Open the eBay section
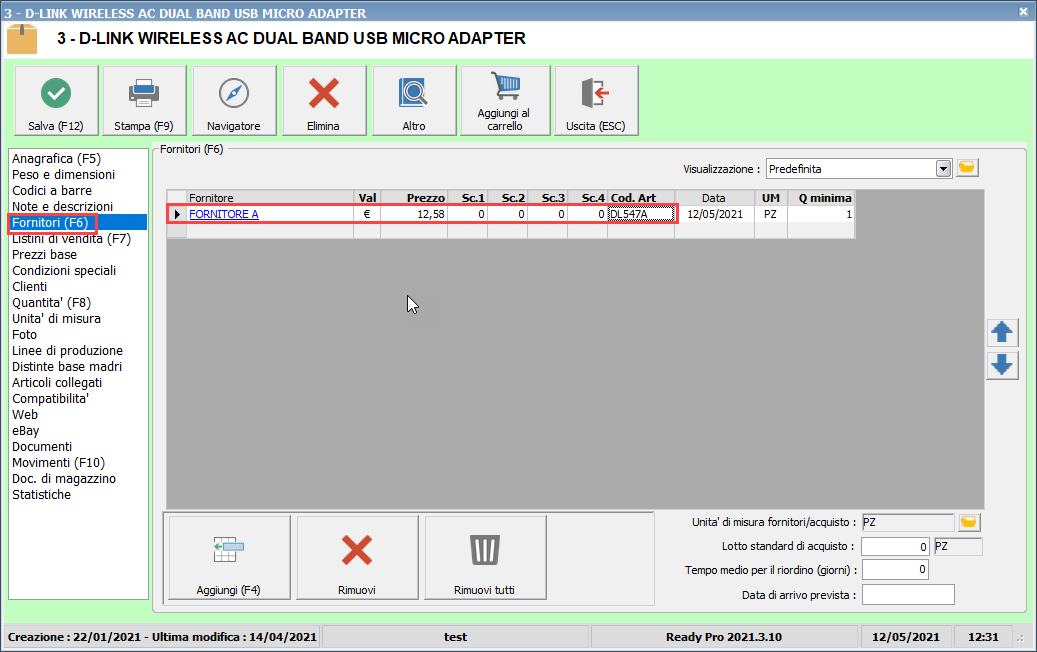 click(x=26, y=430)
